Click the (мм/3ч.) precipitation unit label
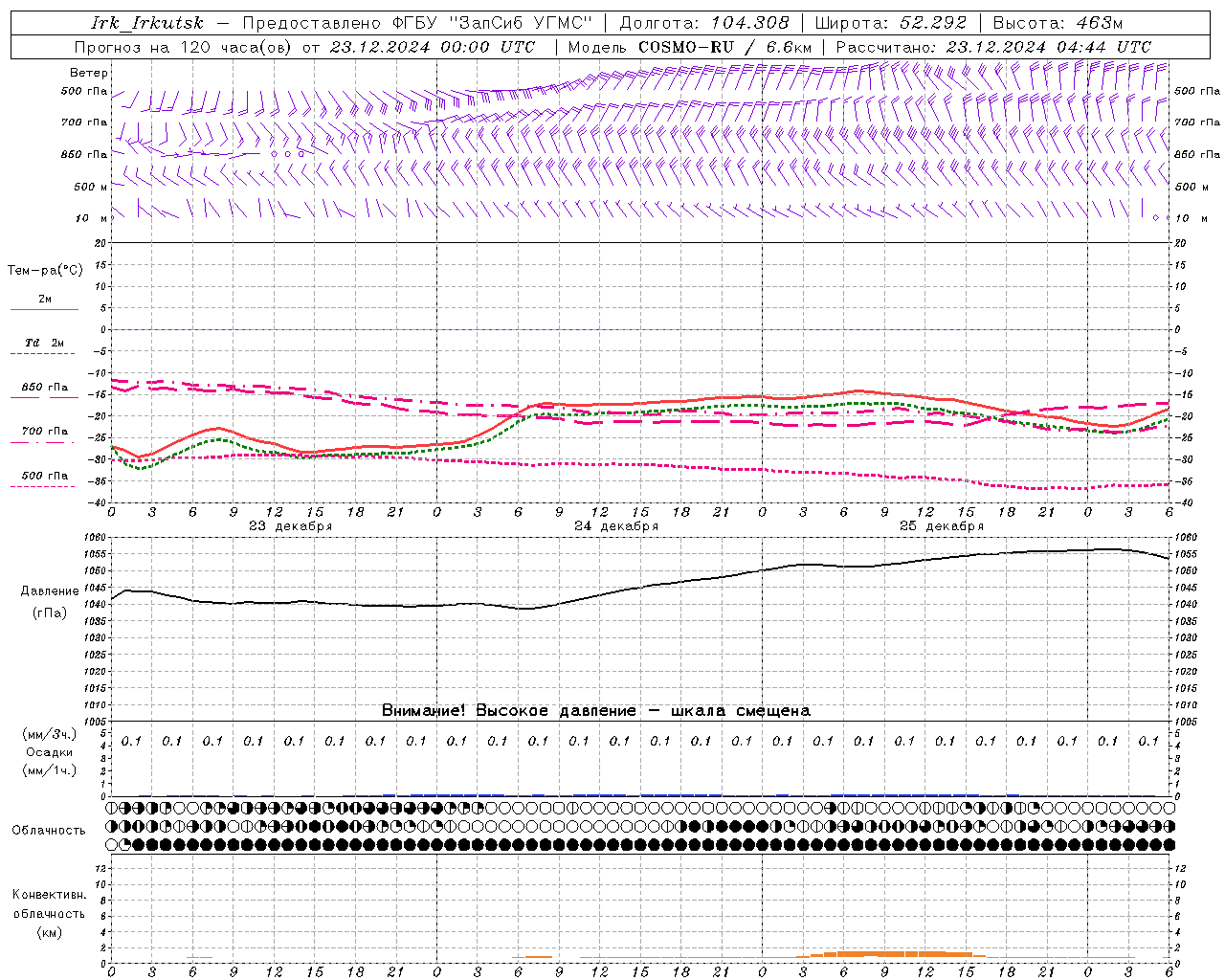This screenshot has height=980, width=1225. (x=49, y=734)
